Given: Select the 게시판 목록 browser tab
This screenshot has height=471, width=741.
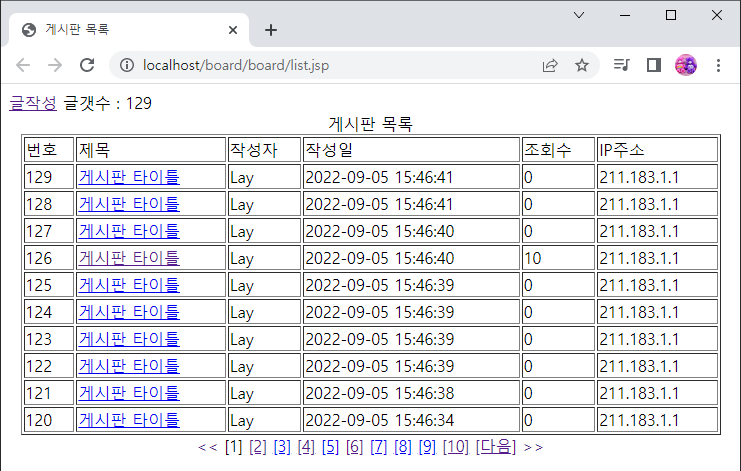Looking at the screenshot, I should [129, 30].
